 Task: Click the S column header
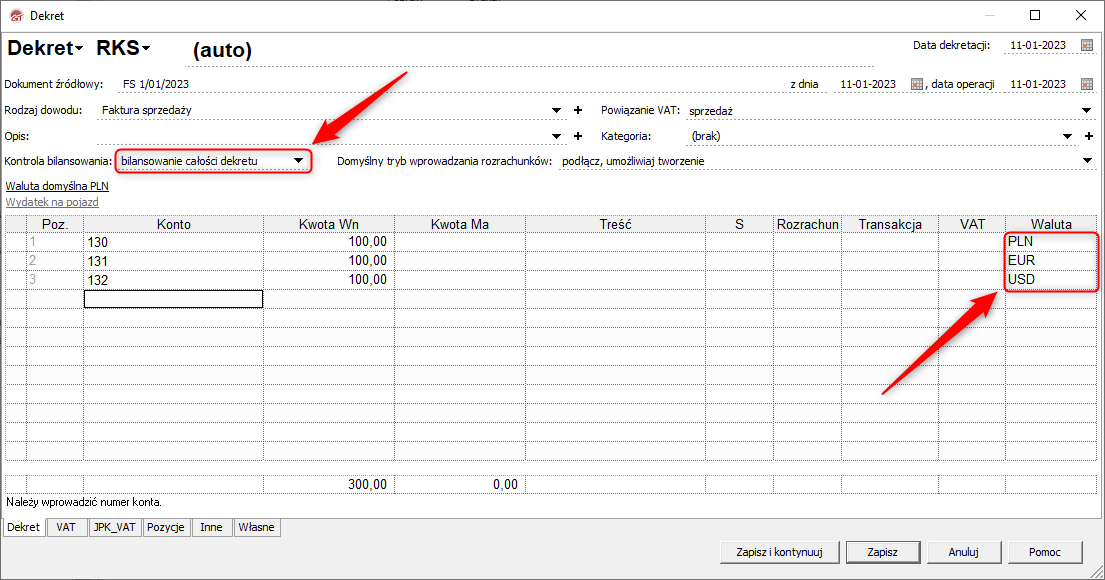(739, 224)
